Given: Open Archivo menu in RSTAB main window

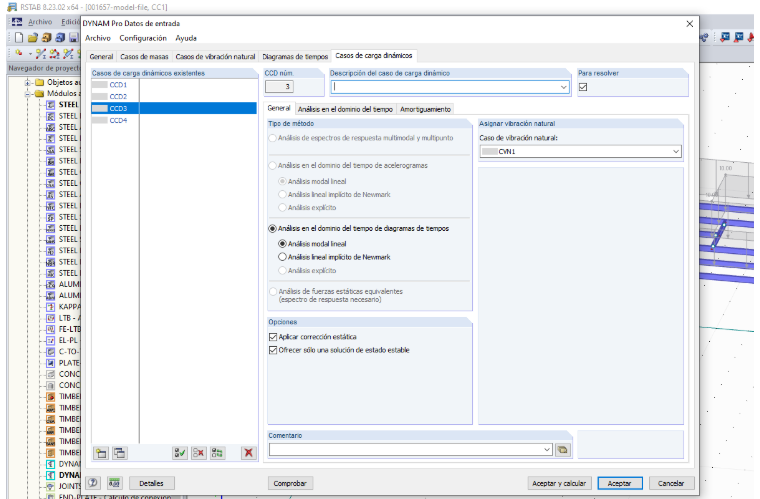Looking at the screenshot, I should pos(40,22).
